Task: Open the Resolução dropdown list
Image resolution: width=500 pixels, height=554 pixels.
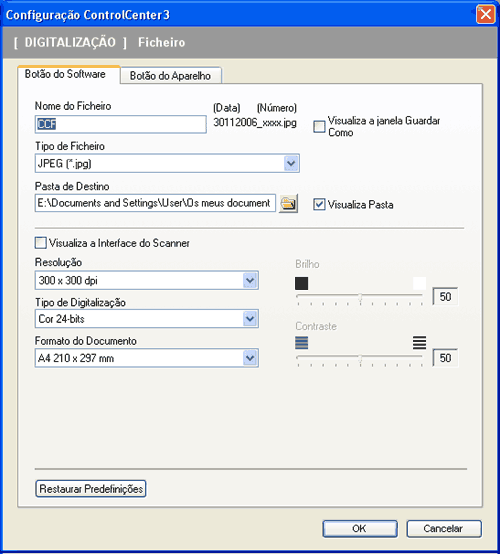Action: pos(250,281)
